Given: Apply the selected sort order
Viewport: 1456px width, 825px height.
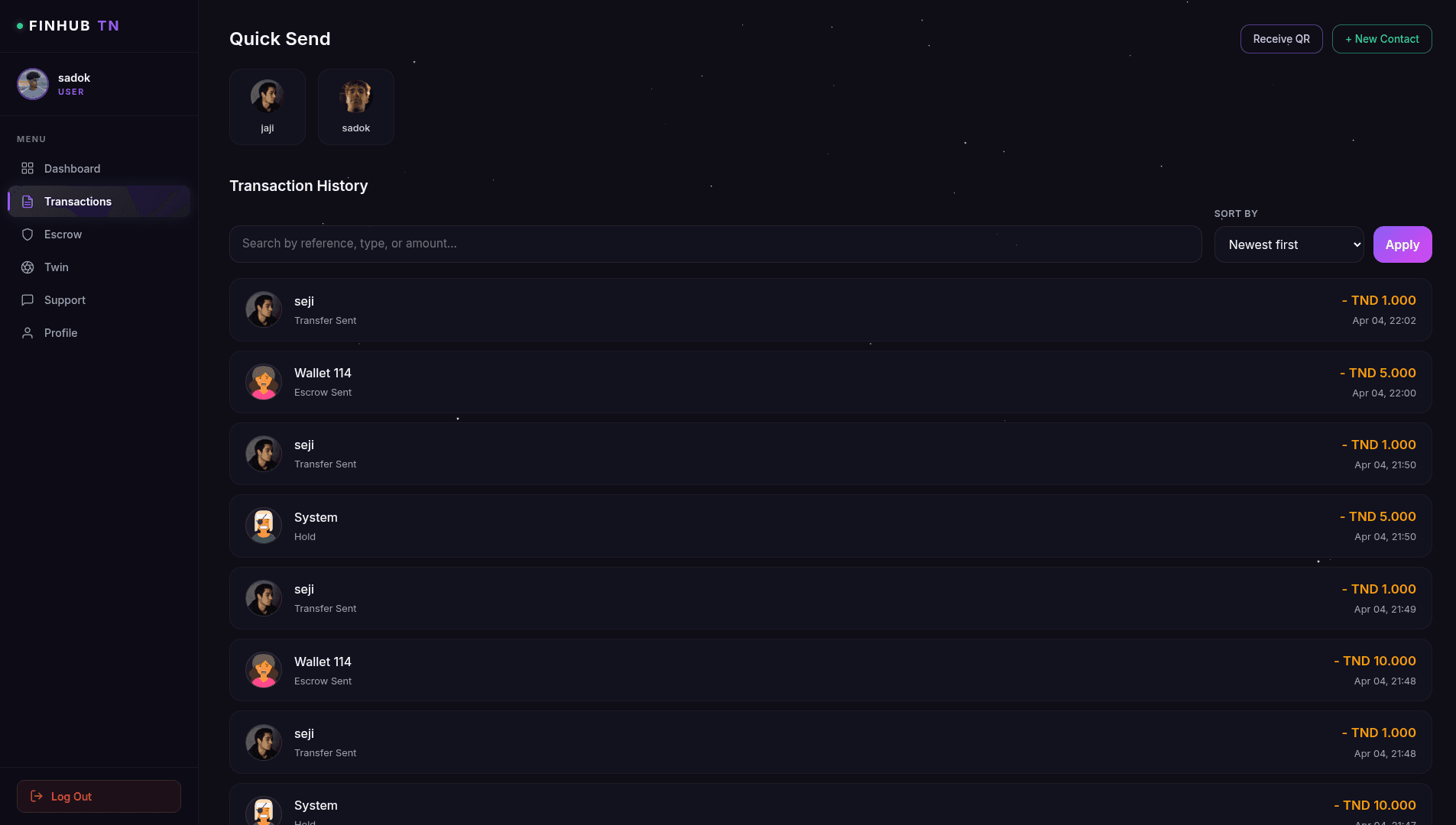Looking at the screenshot, I should 1402,244.
